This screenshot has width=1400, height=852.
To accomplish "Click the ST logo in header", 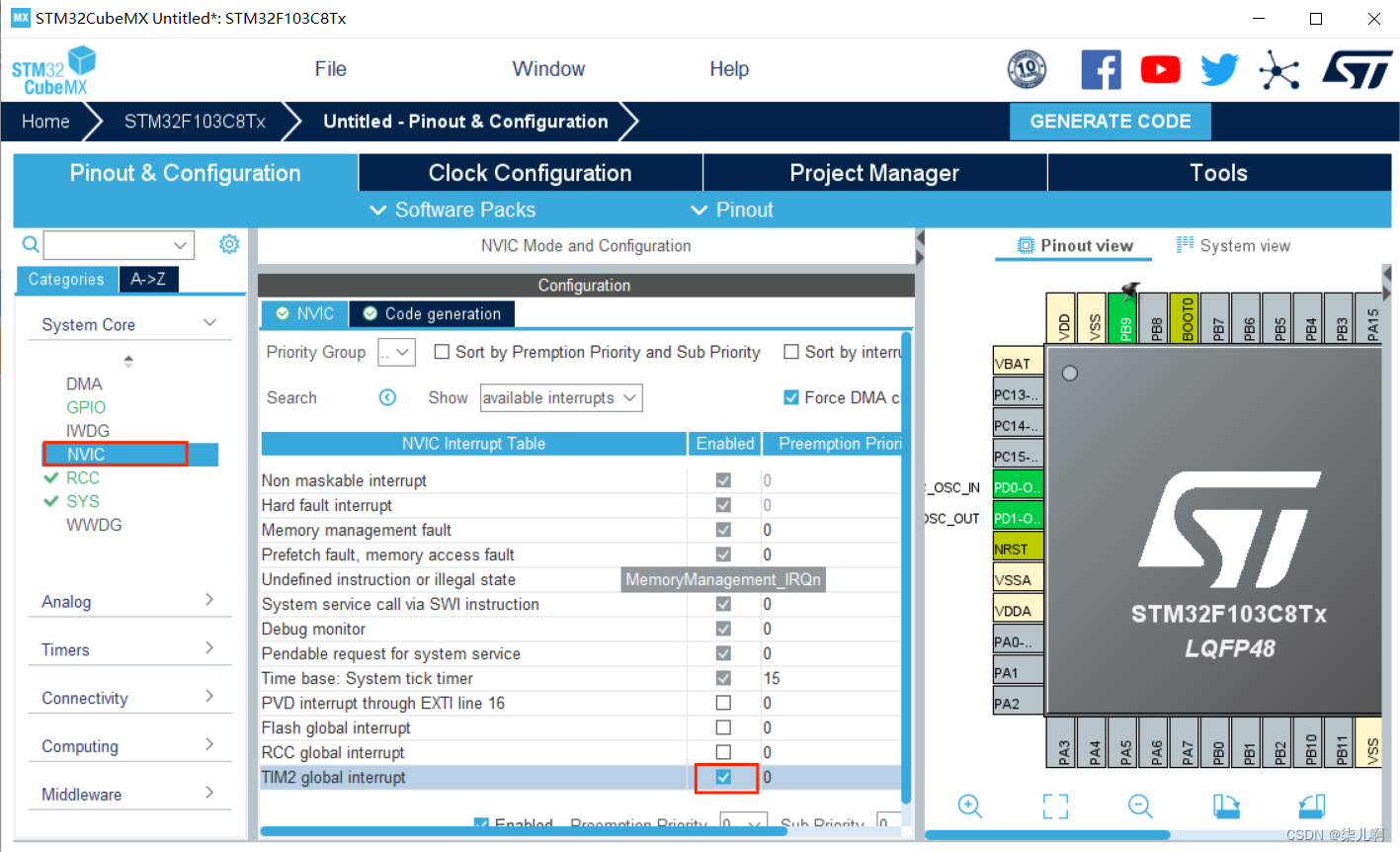I will [x=1357, y=70].
